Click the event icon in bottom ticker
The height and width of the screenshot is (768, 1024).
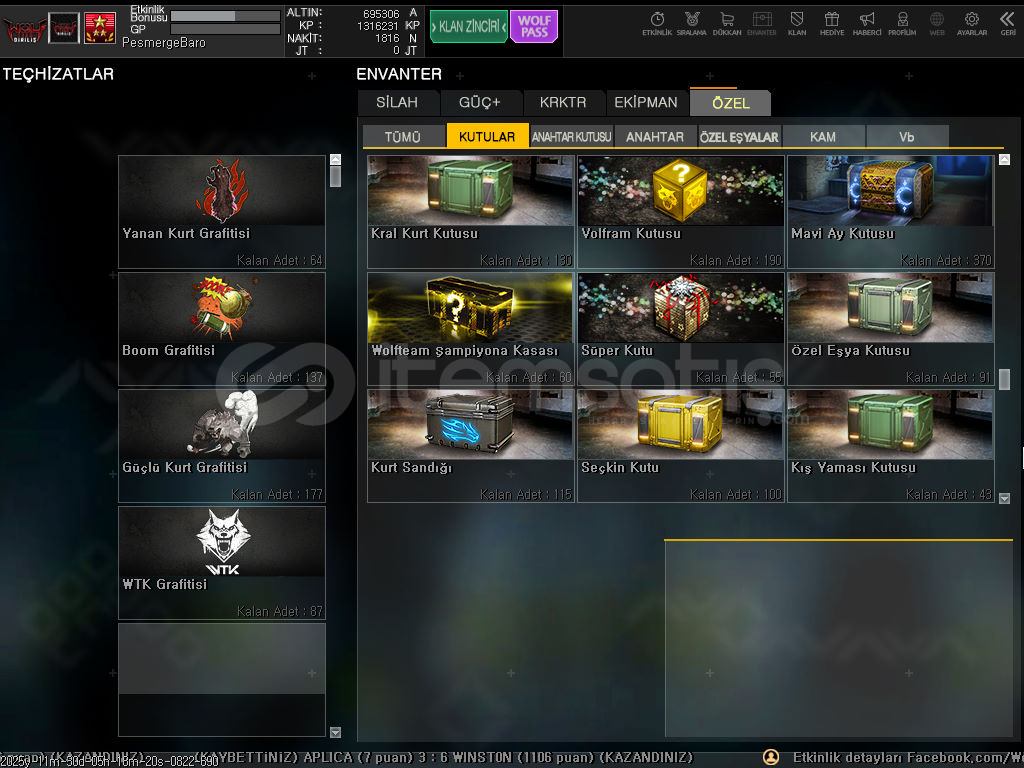point(771,757)
